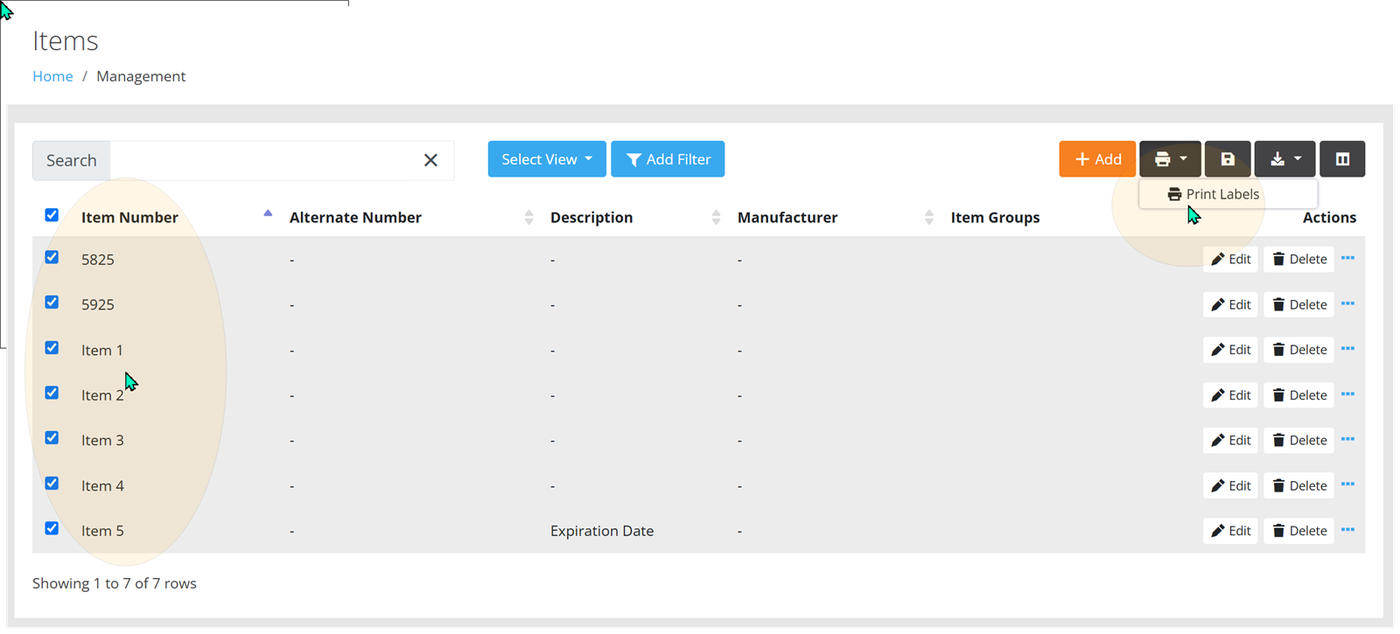Screen dimensions: 1400x634
Task: Uncheck the checkbox for item 5925
Action: (52, 302)
